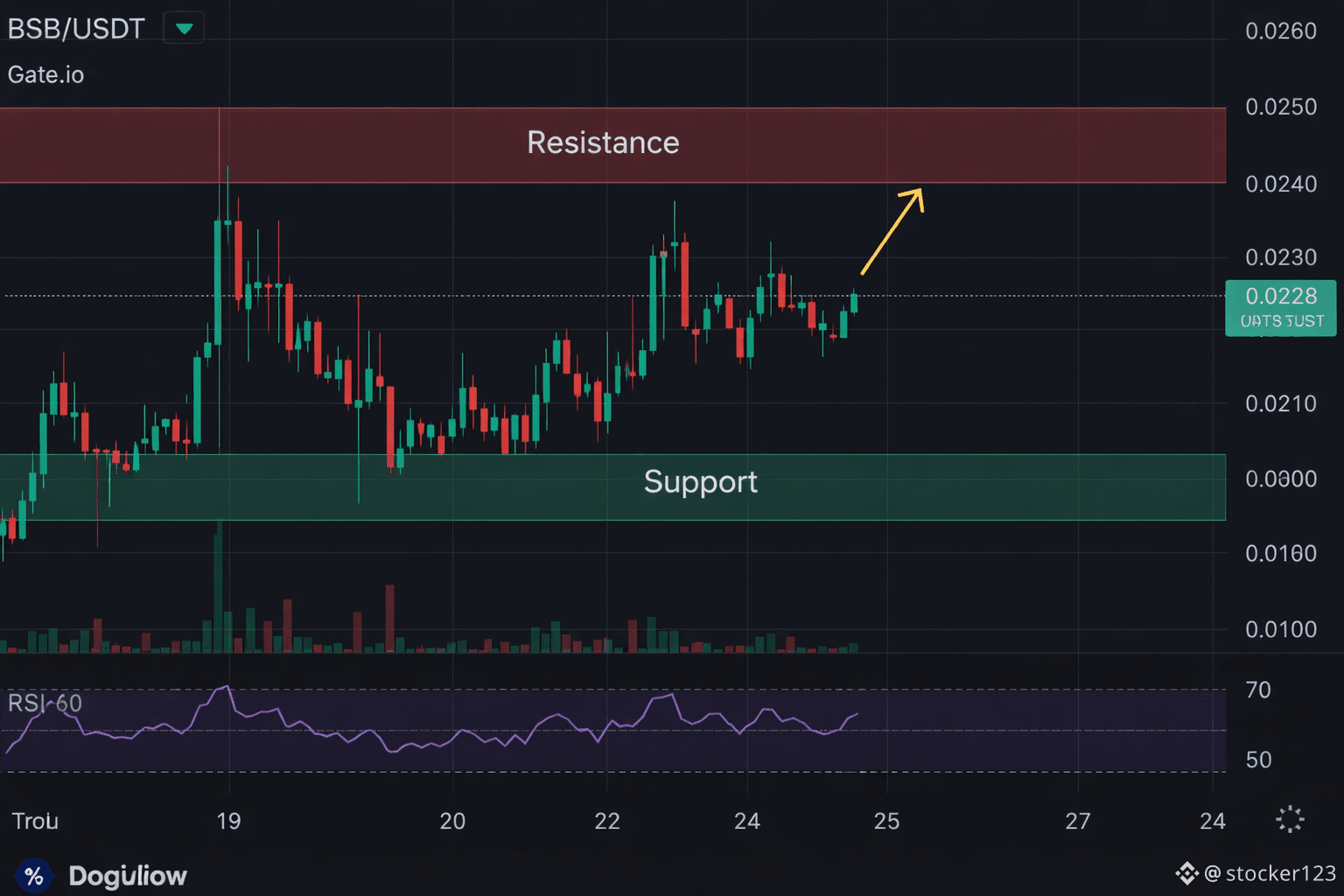Image resolution: width=1344 pixels, height=896 pixels.
Task: Select the date label 22 on time axis
Action: [607, 821]
